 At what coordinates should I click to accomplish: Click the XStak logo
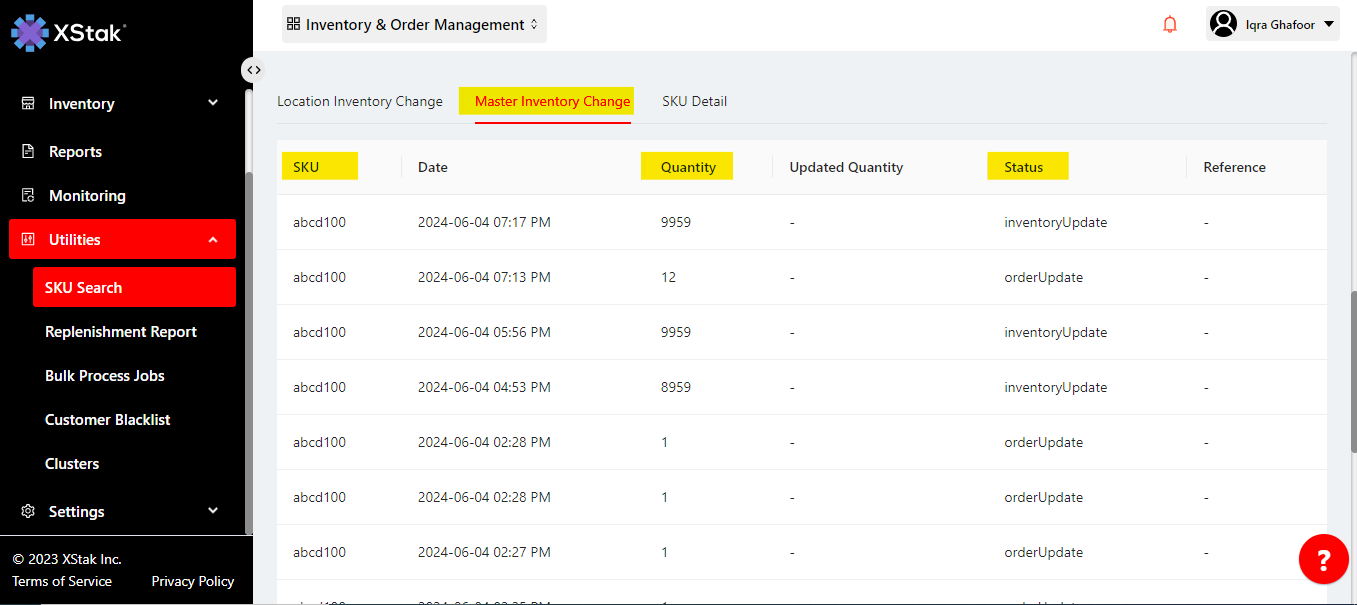click(68, 32)
